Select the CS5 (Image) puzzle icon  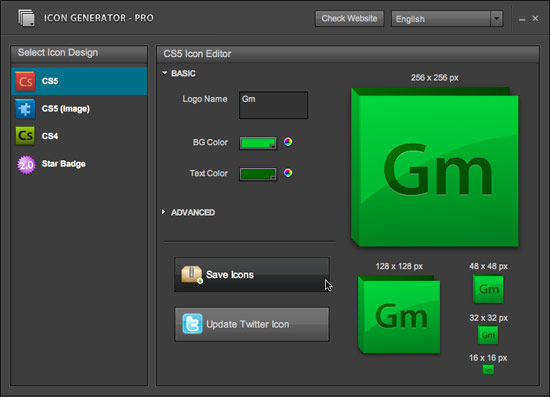click(25, 109)
